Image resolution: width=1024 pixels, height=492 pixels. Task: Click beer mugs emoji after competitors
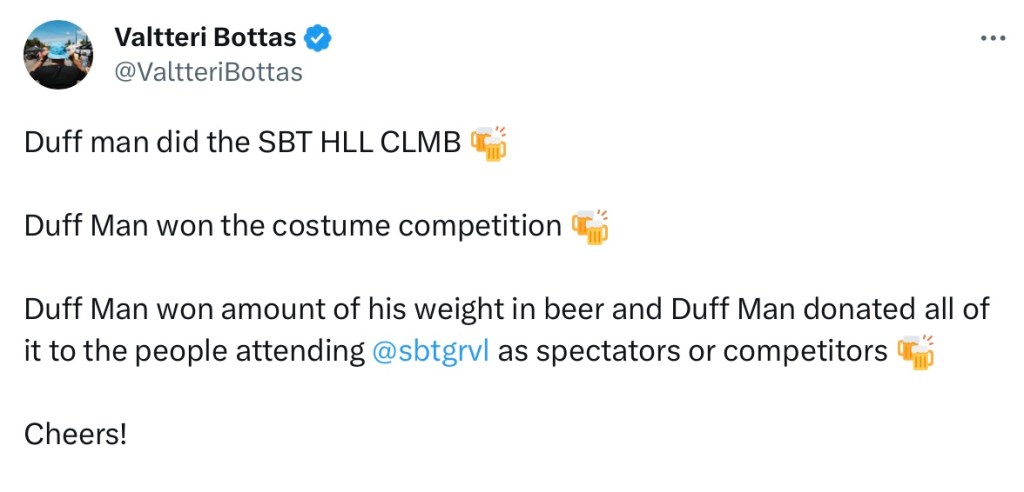coord(915,352)
